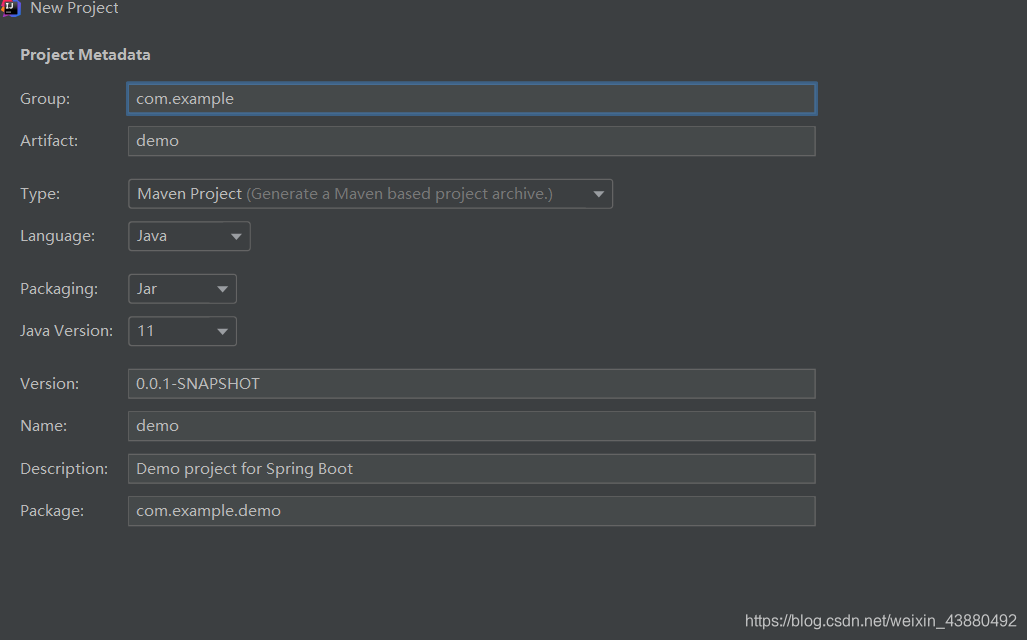Click the IntelliJ IDEA logo icon

coord(11,9)
